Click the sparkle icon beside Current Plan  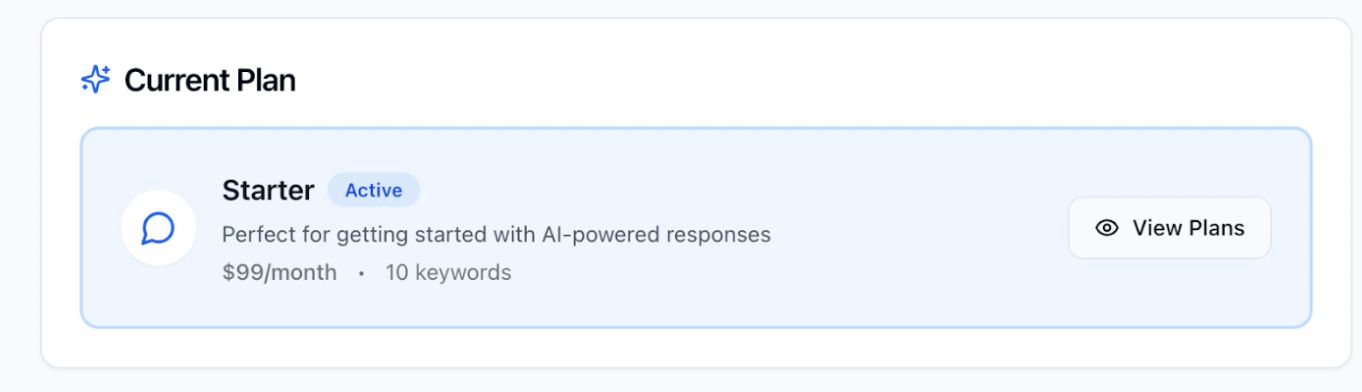pyautogui.click(x=96, y=79)
